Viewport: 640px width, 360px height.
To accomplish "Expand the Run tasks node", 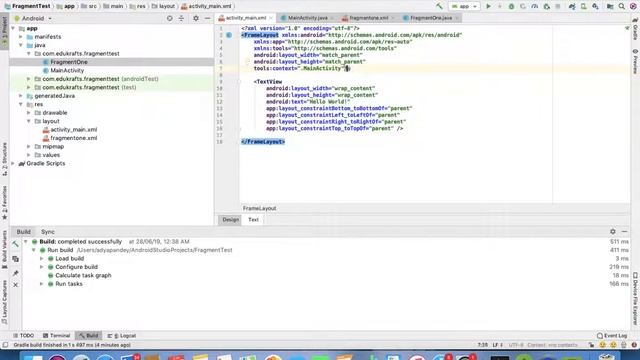I will 42,284.
